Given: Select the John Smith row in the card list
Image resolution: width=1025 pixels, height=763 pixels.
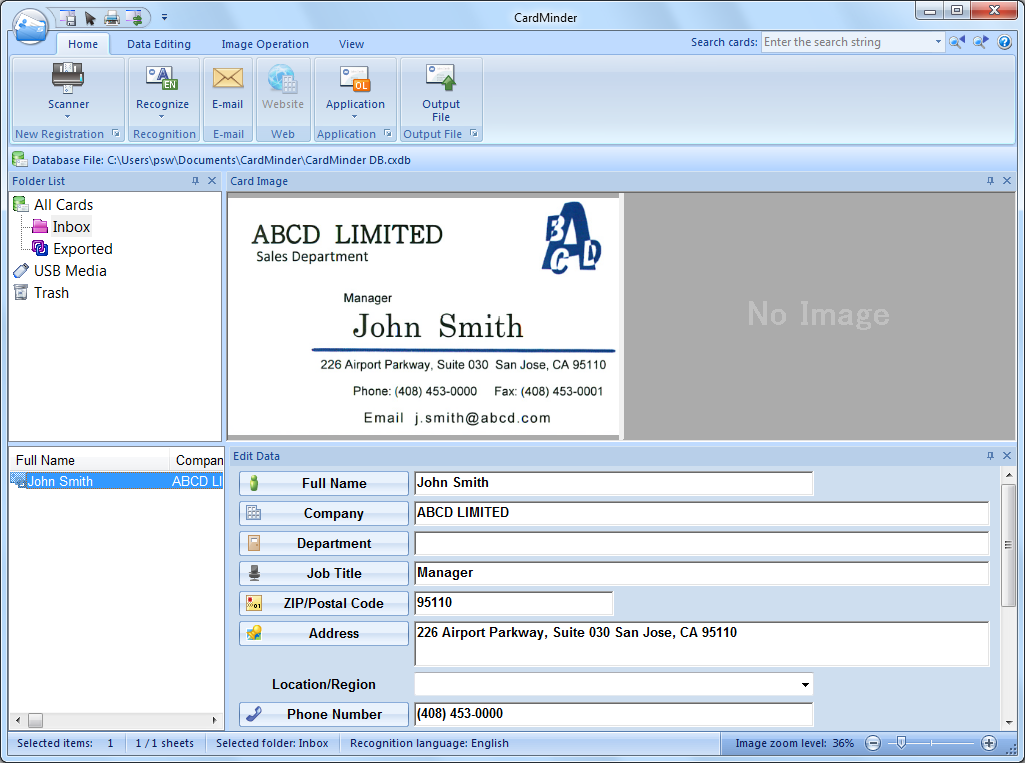Looking at the screenshot, I should tap(116, 481).
